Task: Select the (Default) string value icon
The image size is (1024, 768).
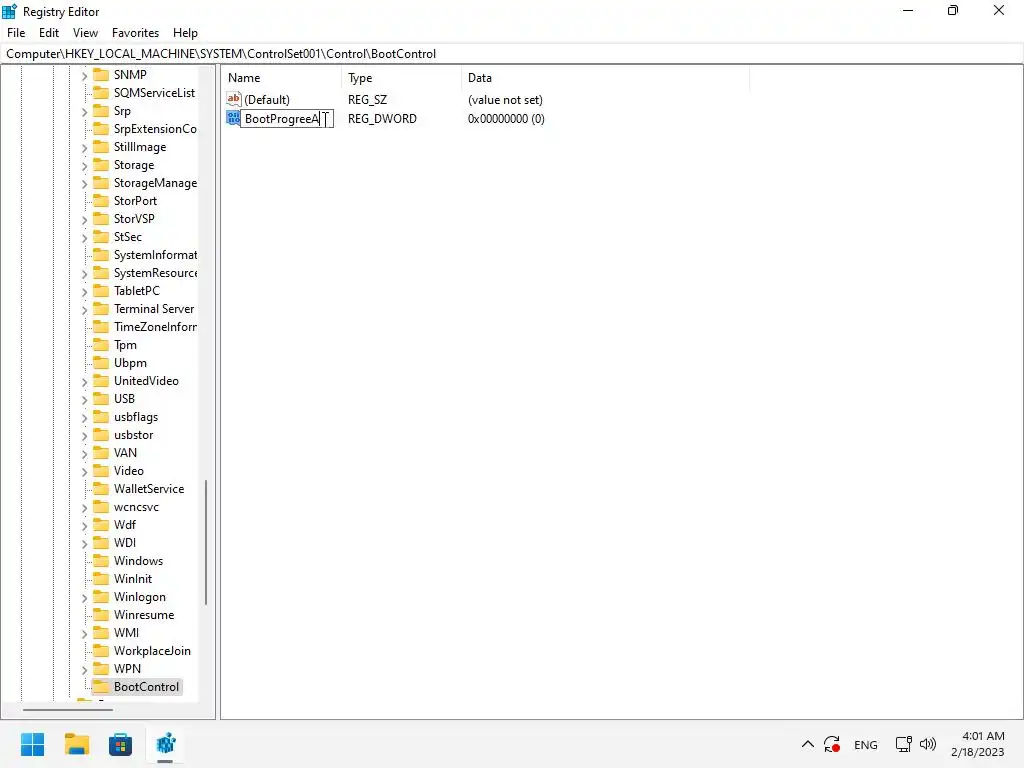Action: coord(233,99)
